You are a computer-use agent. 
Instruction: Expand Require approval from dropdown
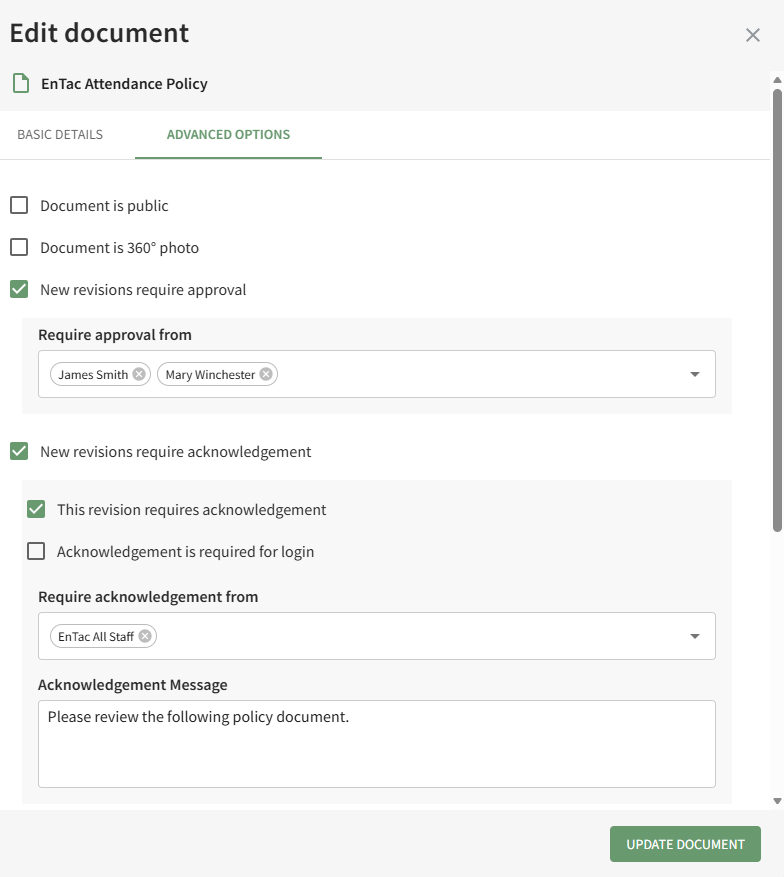(694, 374)
